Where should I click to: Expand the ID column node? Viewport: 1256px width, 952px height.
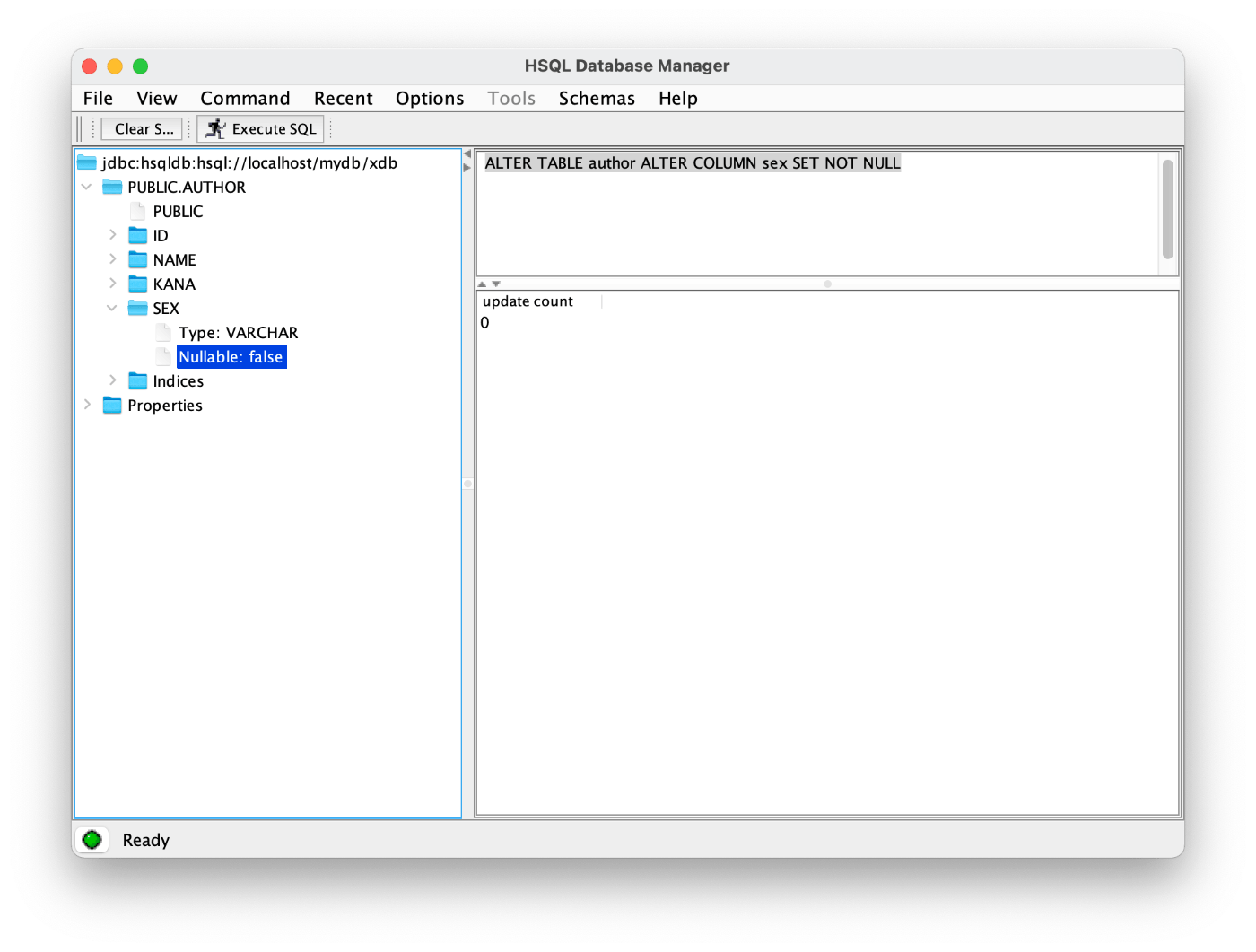112,234
